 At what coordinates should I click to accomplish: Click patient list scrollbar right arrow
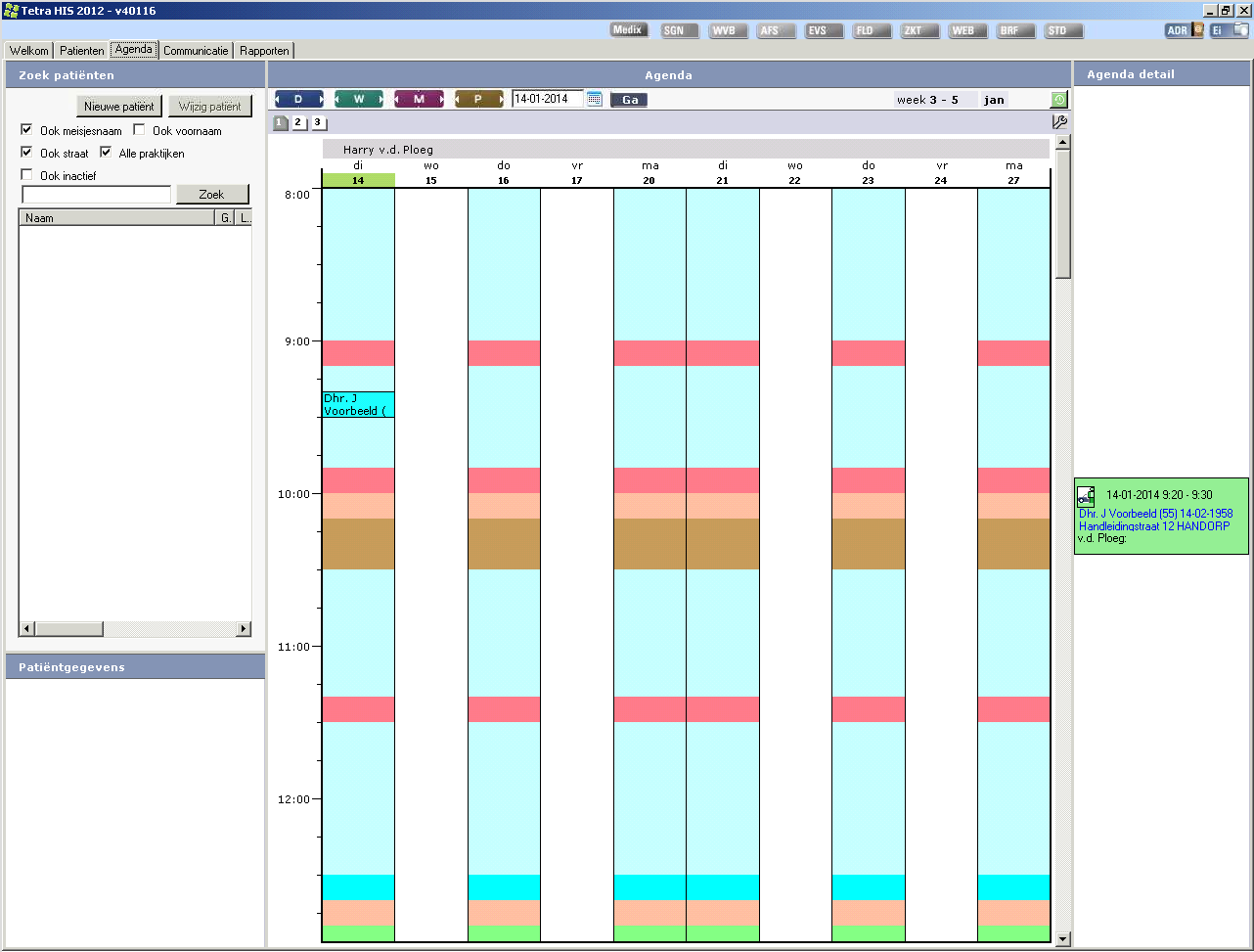(244, 629)
